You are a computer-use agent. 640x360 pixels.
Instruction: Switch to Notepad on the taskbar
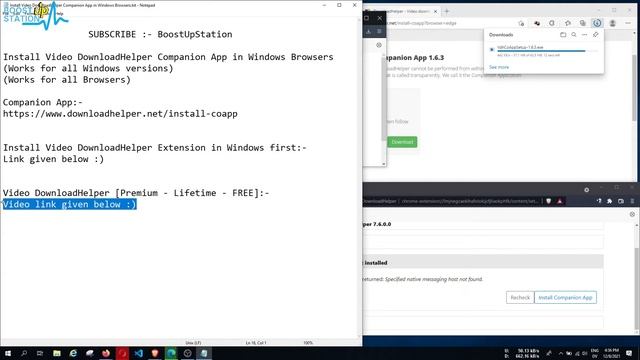click(x=204, y=353)
